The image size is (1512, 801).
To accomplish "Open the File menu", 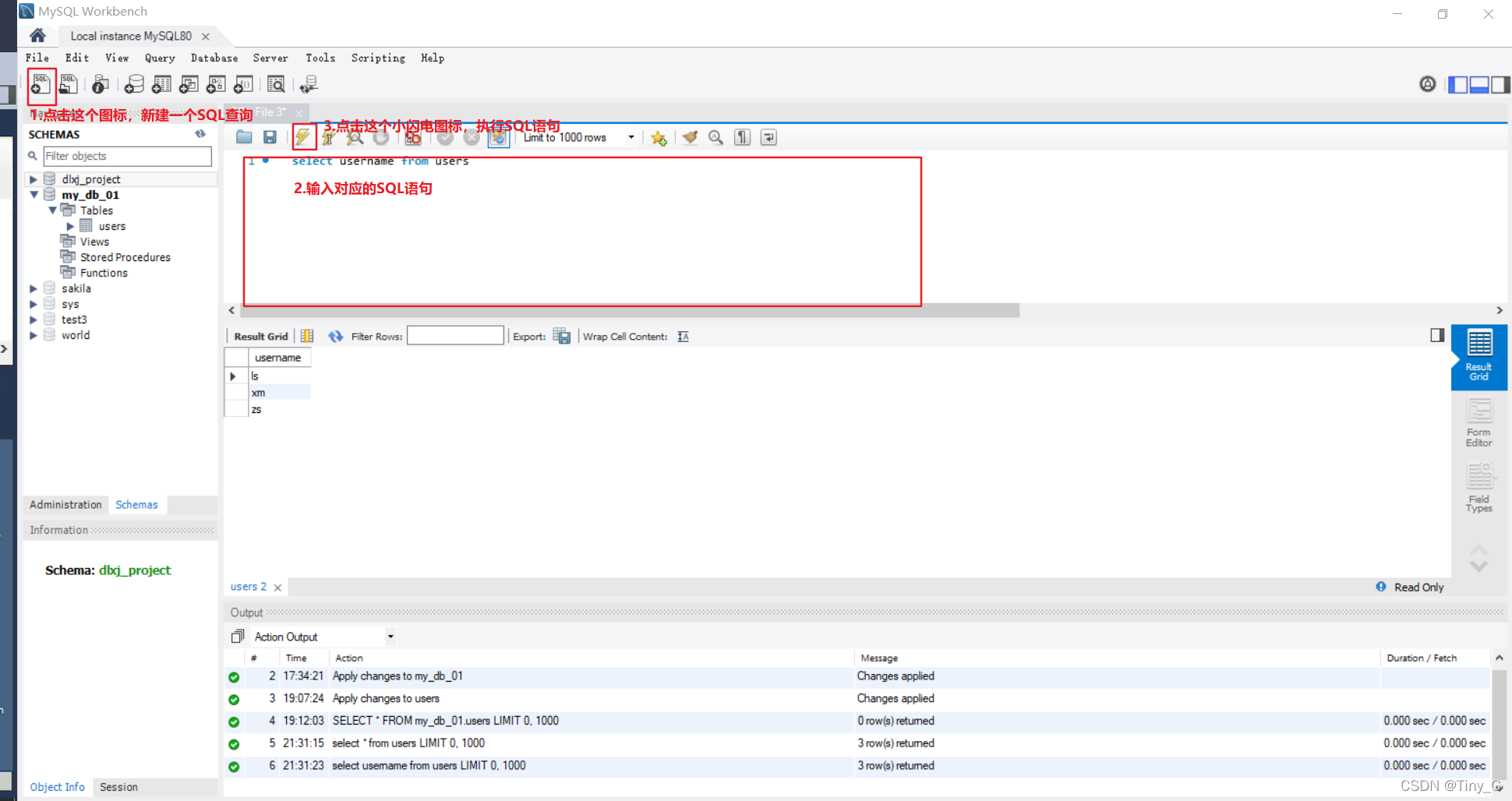I will pyautogui.click(x=37, y=58).
